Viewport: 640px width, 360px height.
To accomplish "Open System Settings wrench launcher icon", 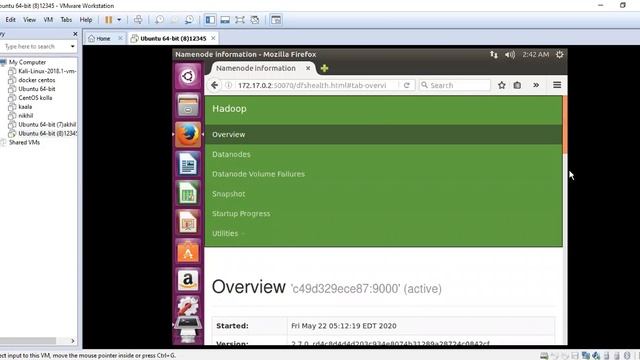I will click(x=188, y=307).
